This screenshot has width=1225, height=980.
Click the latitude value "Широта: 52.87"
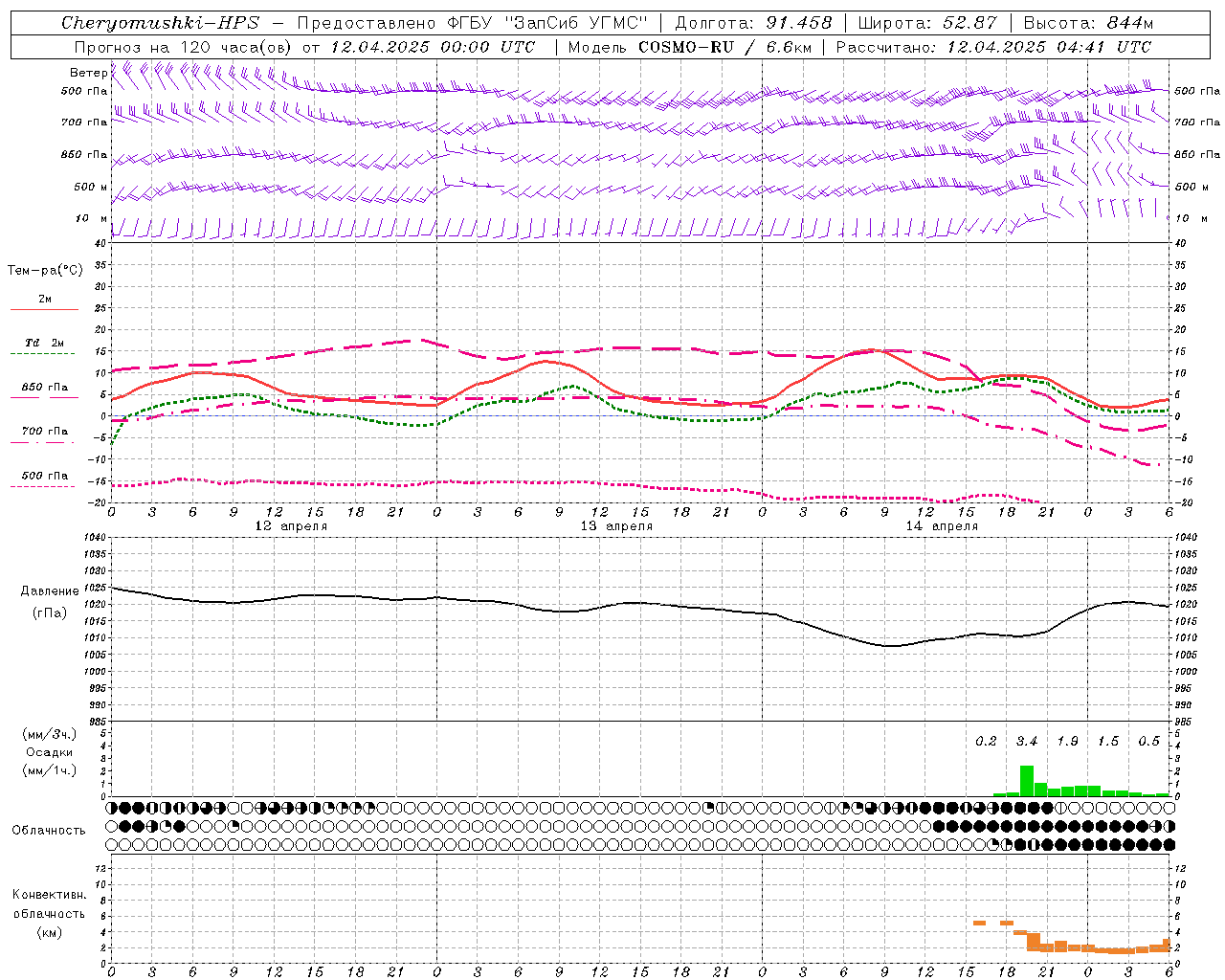pyautogui.click(x=927, y=23)
